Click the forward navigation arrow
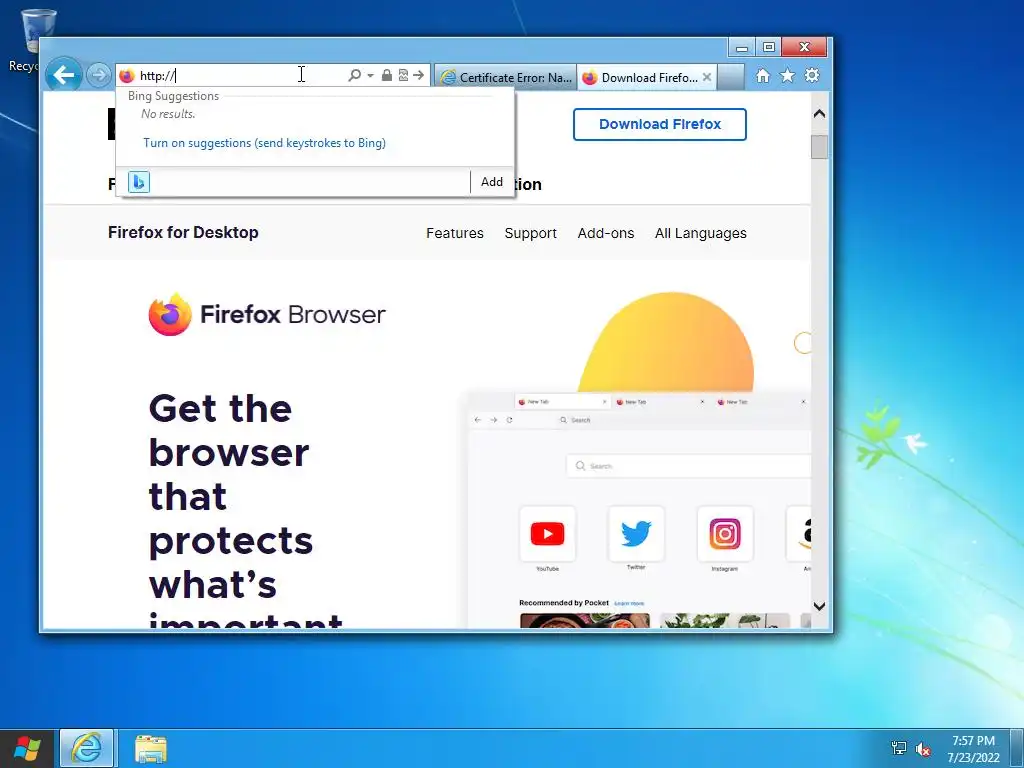This screenshot has width=1024, height=768. click(x=98, y=75)
